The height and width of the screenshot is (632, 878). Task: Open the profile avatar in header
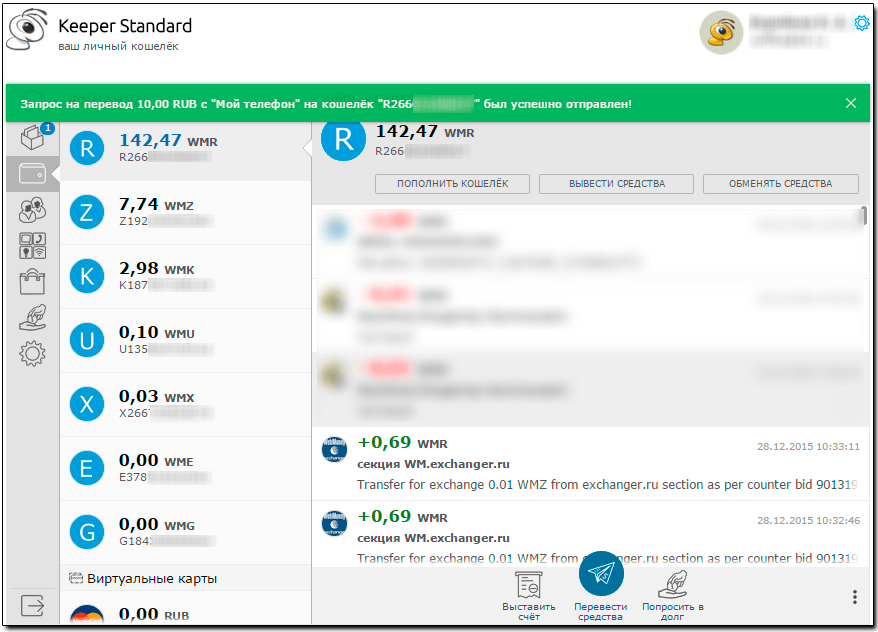pyautogui.click(x=721, y=32)
